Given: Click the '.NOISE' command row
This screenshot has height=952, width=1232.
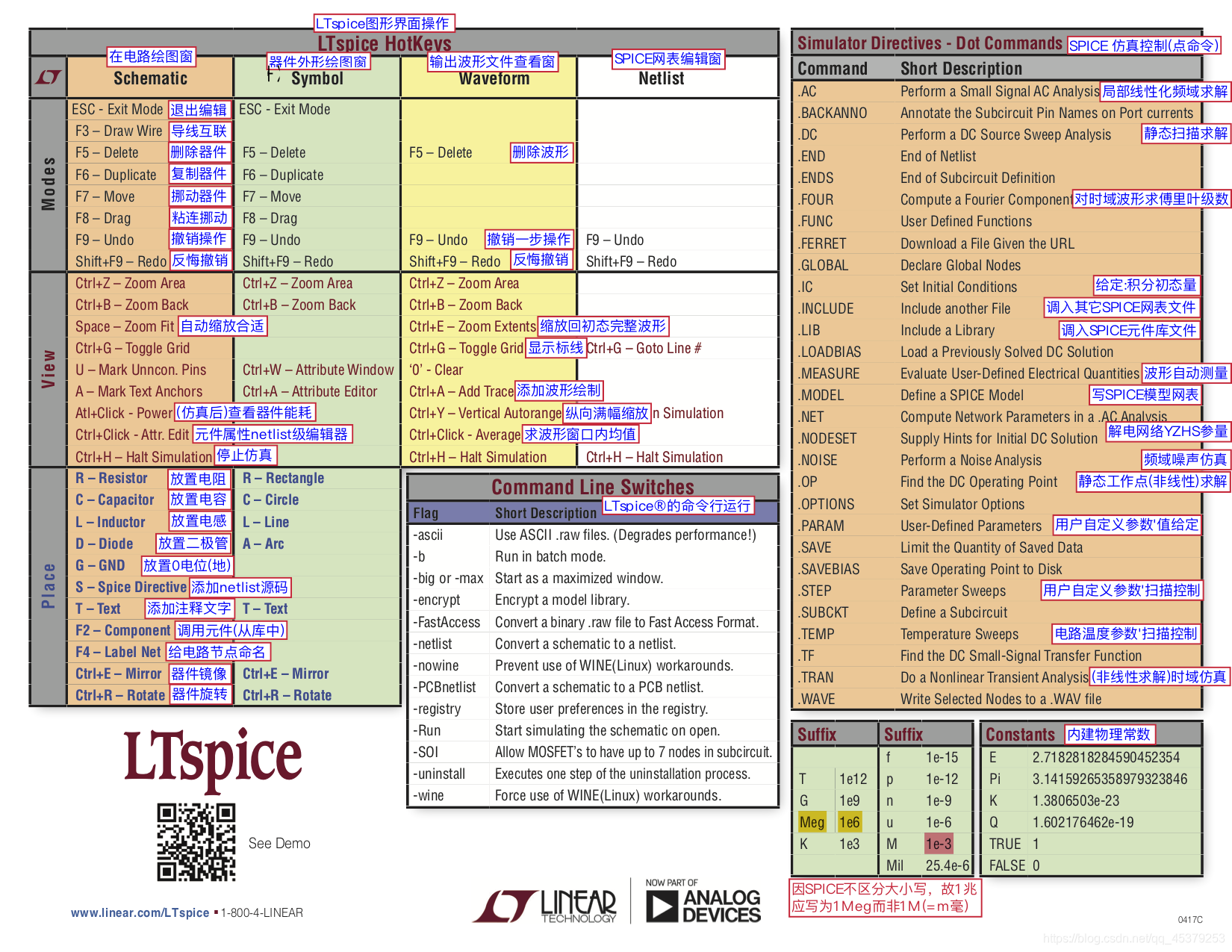Looking at the screenshot, I should [997, 460].
